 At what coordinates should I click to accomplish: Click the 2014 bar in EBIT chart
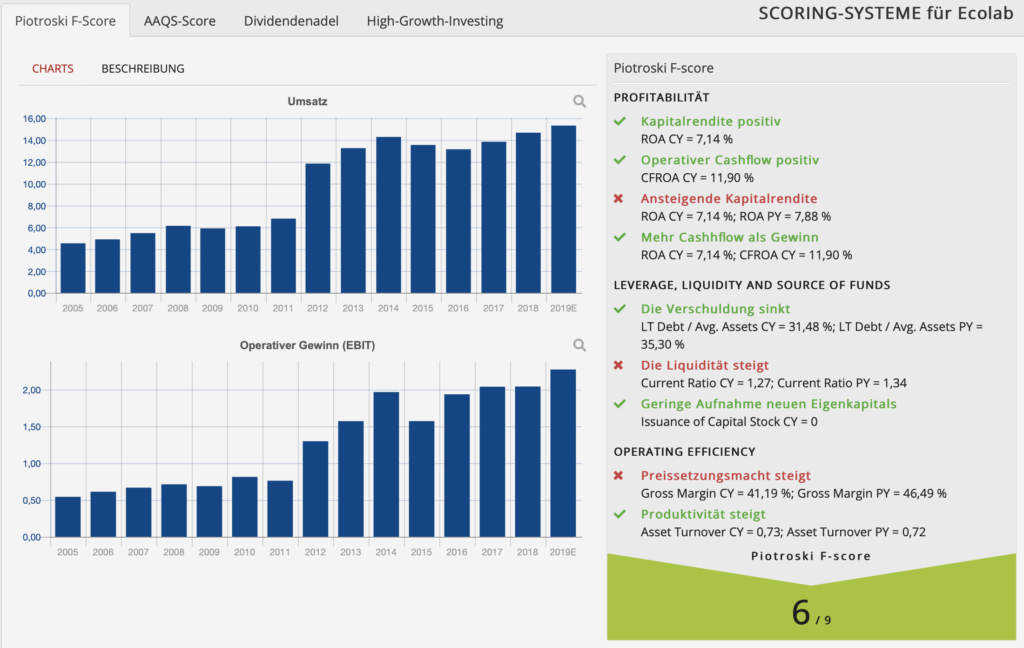point(386,464)
